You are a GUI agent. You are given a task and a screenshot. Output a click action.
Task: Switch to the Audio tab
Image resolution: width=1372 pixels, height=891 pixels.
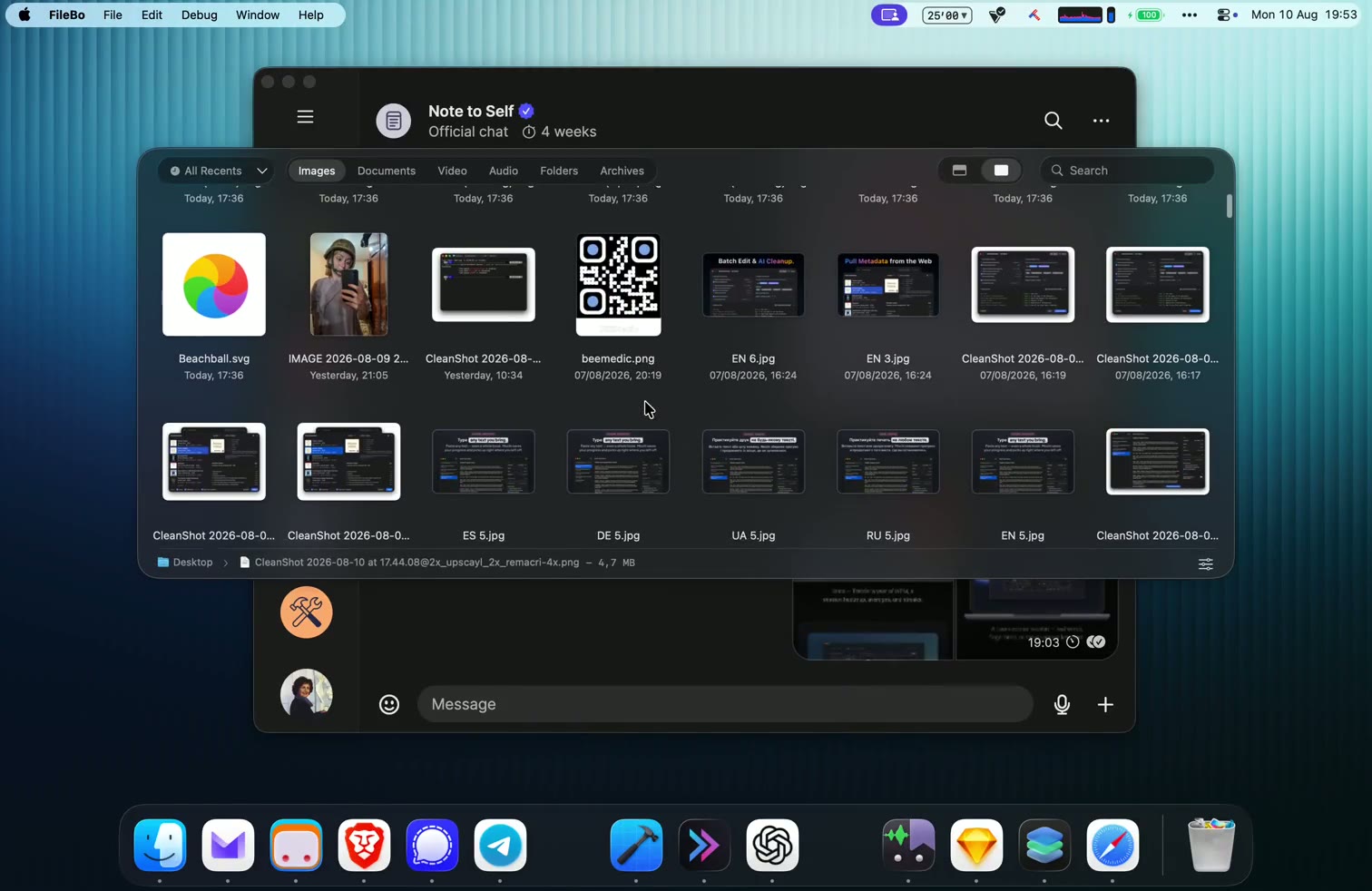503,171
